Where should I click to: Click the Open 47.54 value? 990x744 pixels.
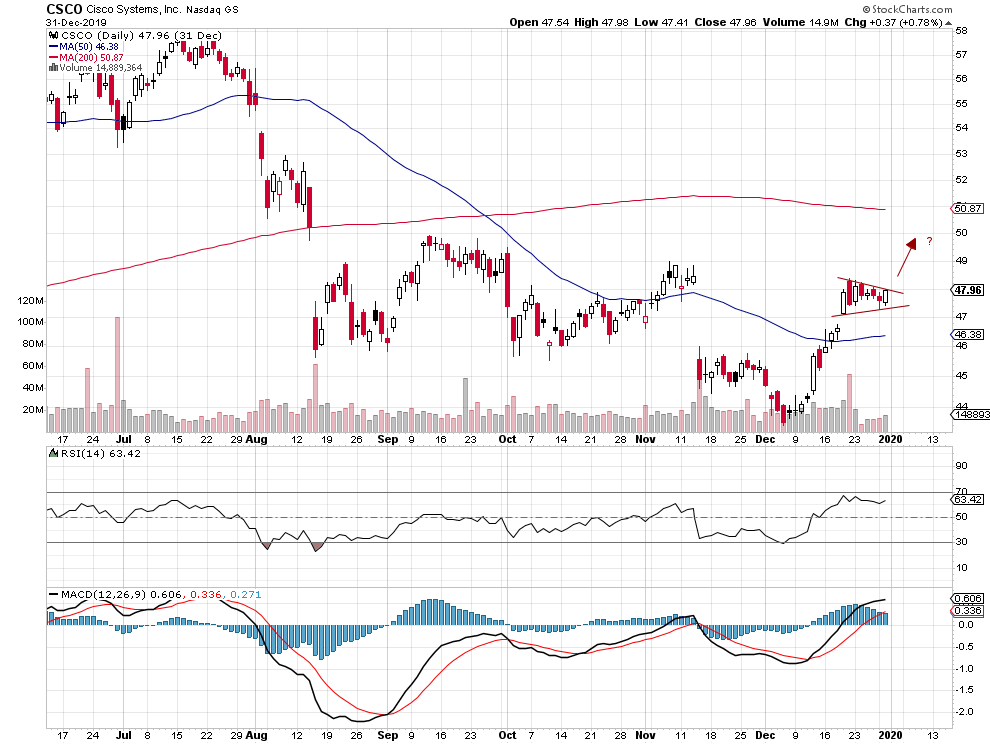pos(539,22)
